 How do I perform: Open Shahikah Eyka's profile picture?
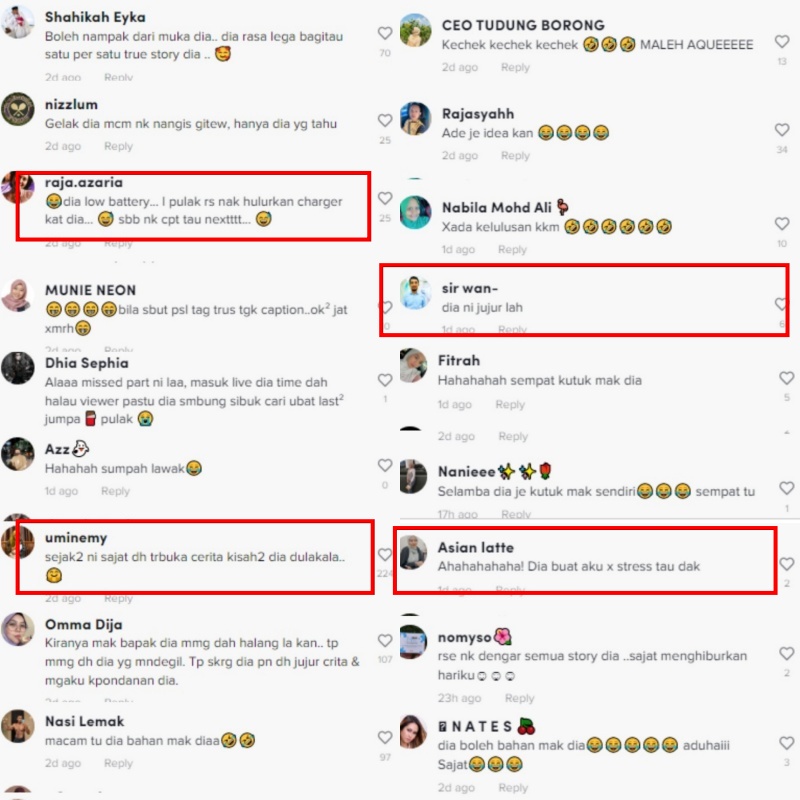17,22
